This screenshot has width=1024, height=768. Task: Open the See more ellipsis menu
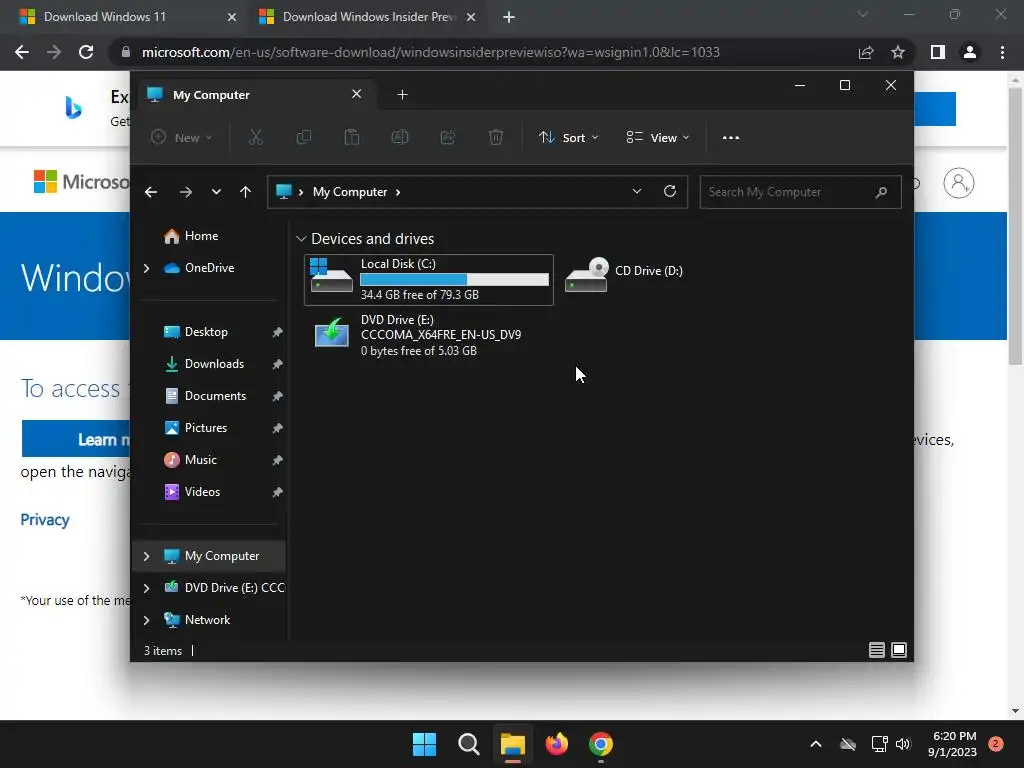pos(731,138)
